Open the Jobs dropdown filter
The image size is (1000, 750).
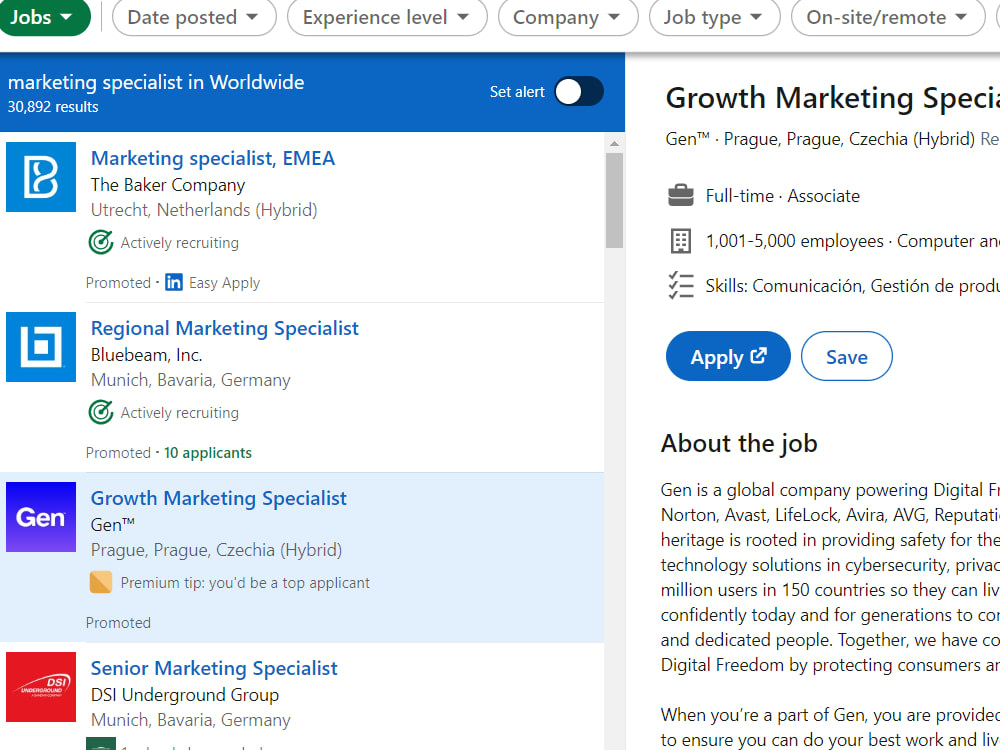click(43, 17)
